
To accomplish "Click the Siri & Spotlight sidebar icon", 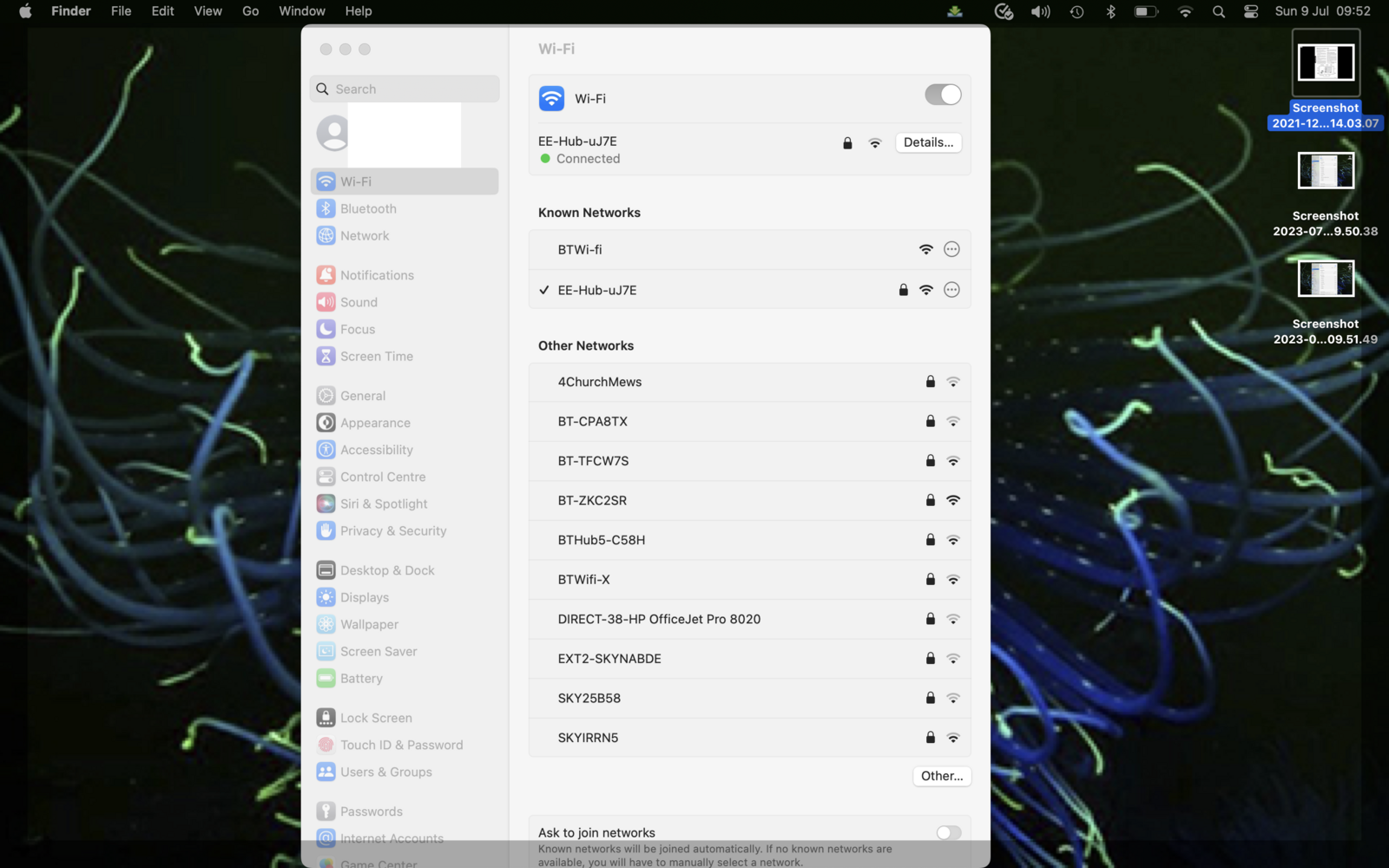I will point(326,503).
